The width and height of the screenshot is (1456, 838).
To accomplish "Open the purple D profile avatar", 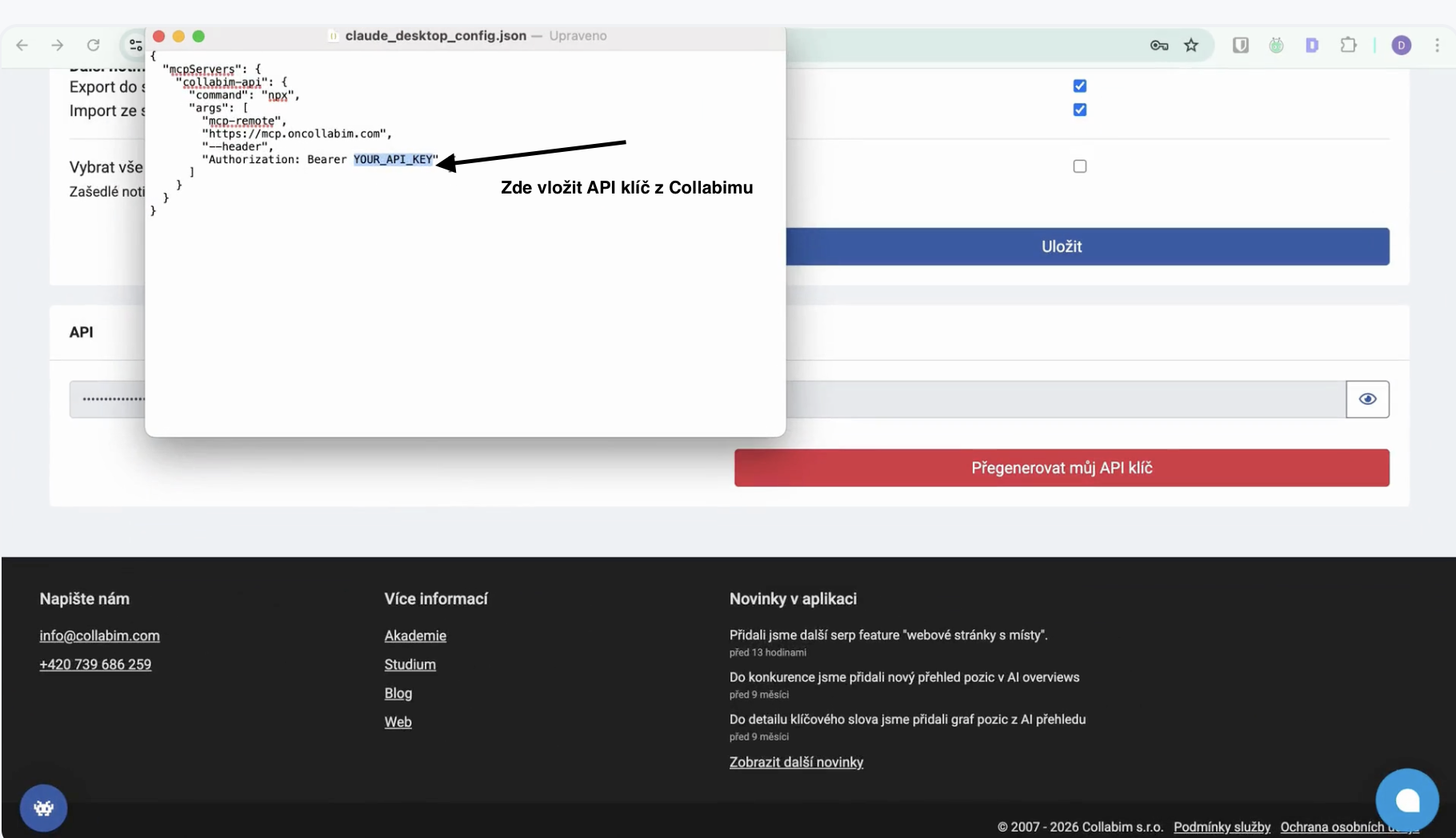I will point(1401,46).
